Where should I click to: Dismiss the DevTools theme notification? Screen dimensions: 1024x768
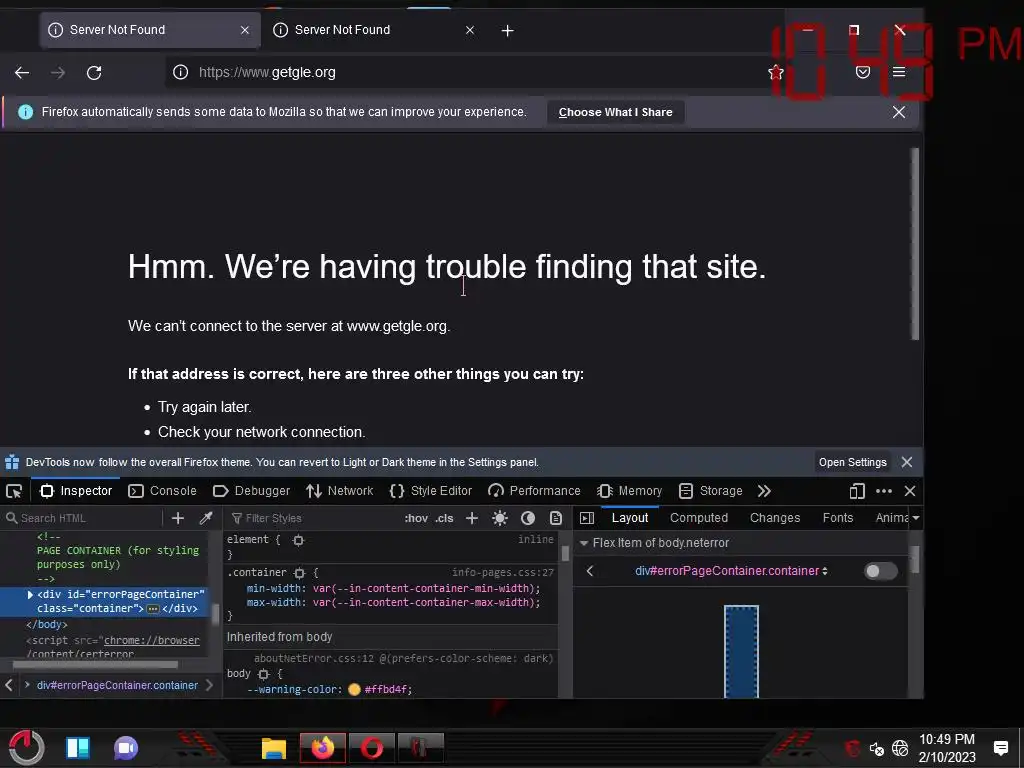coord(906,462)
